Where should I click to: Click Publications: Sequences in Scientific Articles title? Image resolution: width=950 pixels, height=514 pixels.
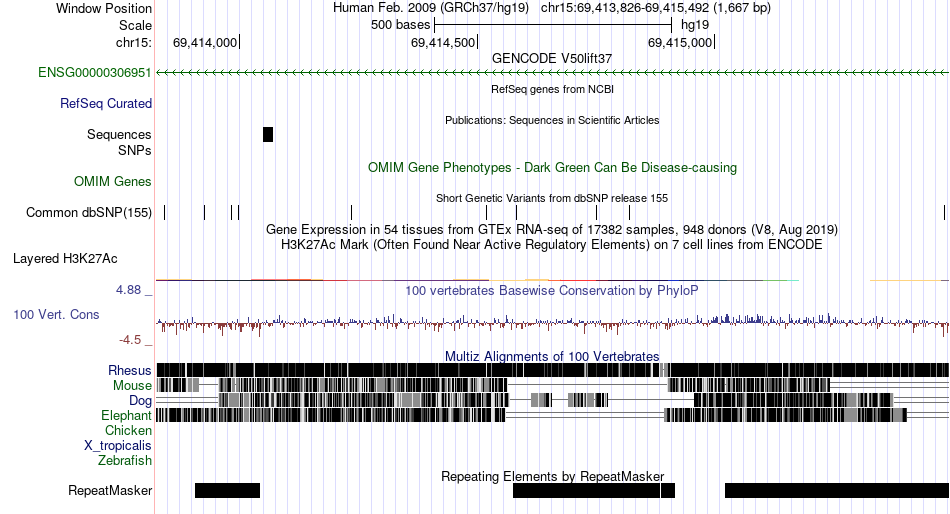point(552,120)
